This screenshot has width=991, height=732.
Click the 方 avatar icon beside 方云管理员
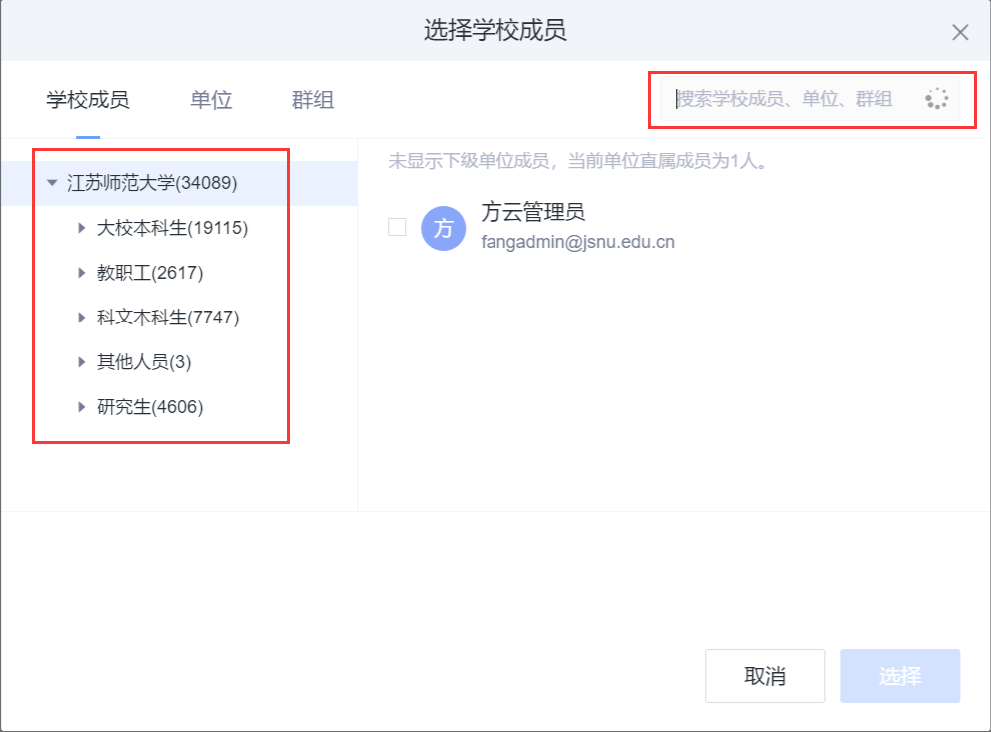[x=443, y=228]
